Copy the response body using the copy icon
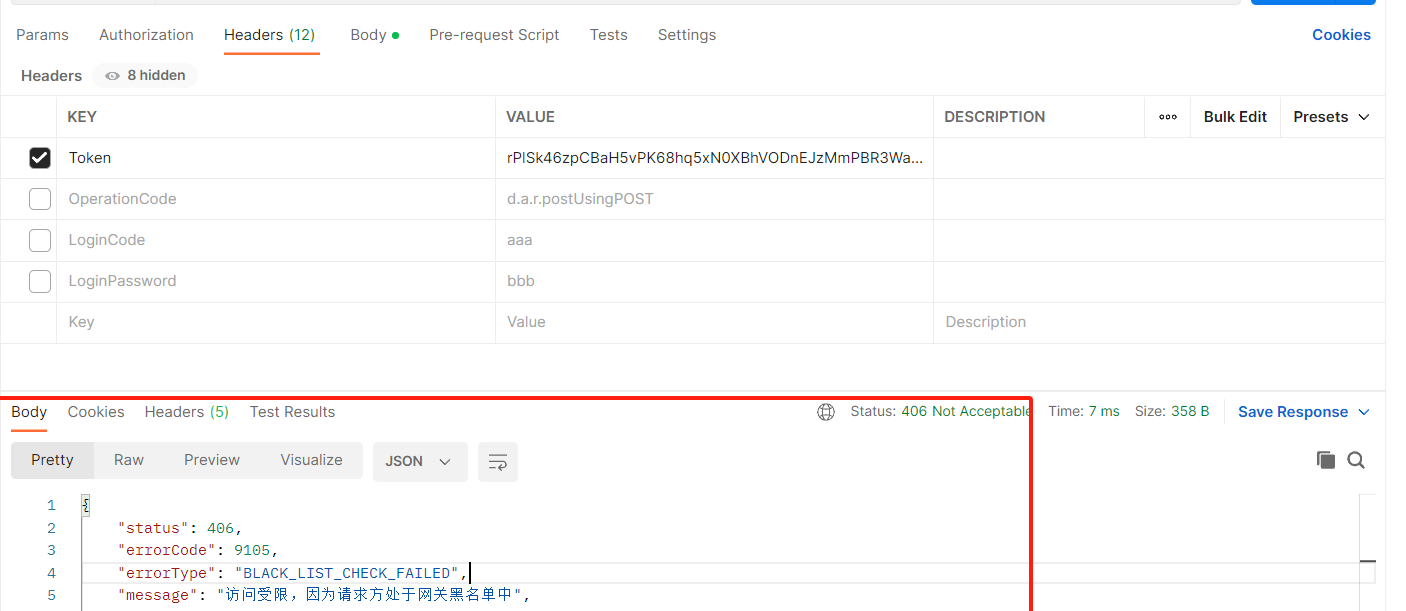 [x=1326, y=460]
